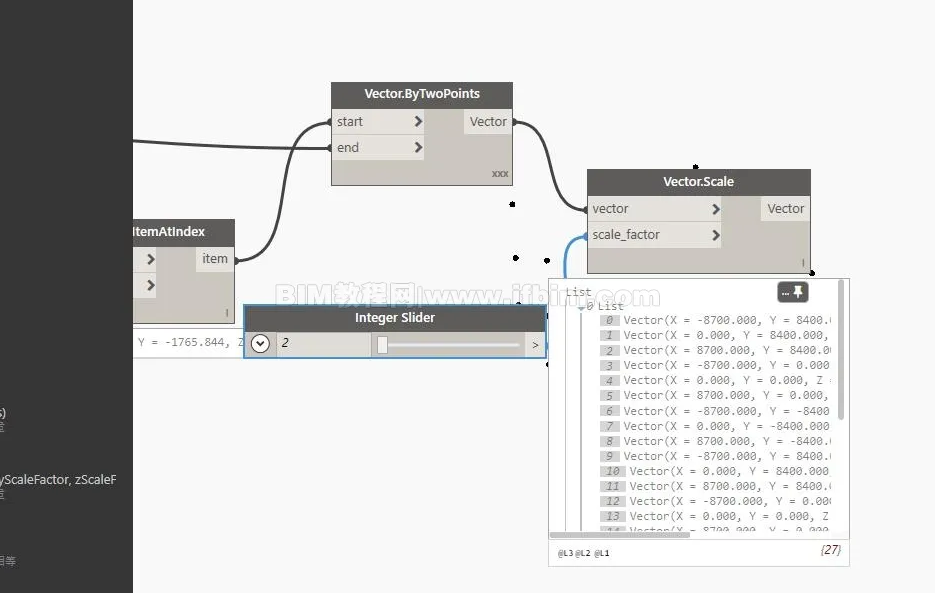Collapse the '0 List' tree arrow in preview
The image size is (935, 593).
[x=581, y=308]
